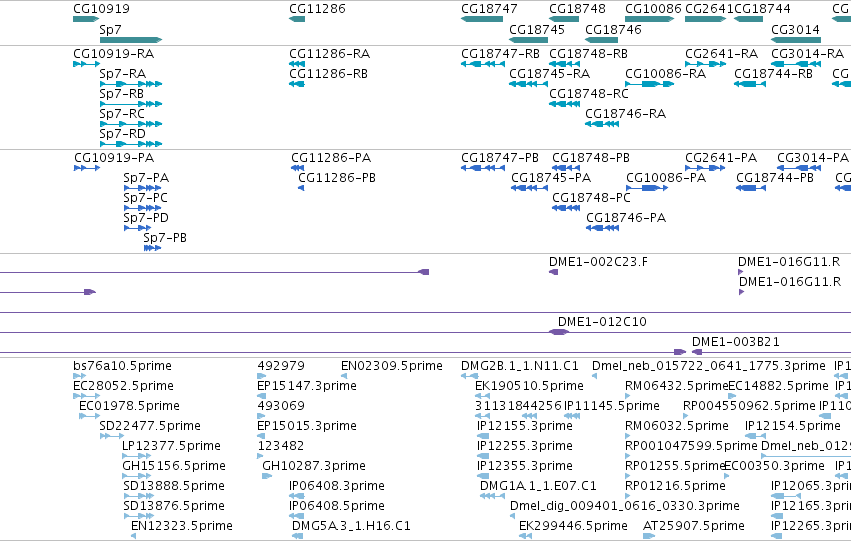This screenshot has width=851, height=541.
Task: Select the CG18748 gene label
Action: pyautogui.click(x=577, y=9)
